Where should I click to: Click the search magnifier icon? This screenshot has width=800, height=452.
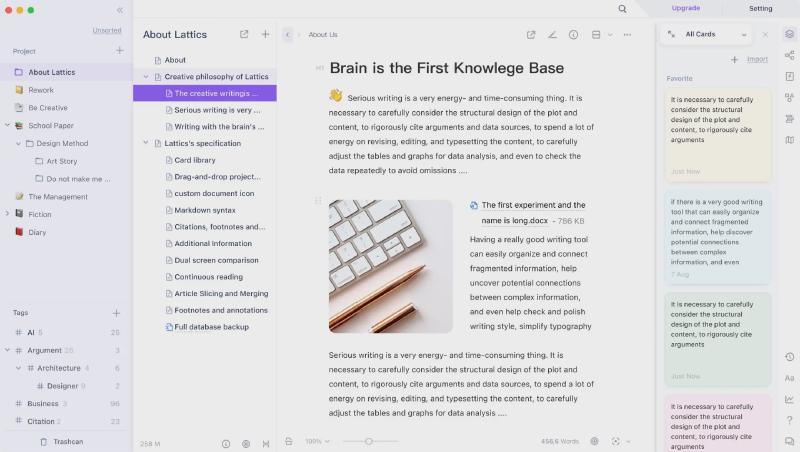click(x=622, y=9)
